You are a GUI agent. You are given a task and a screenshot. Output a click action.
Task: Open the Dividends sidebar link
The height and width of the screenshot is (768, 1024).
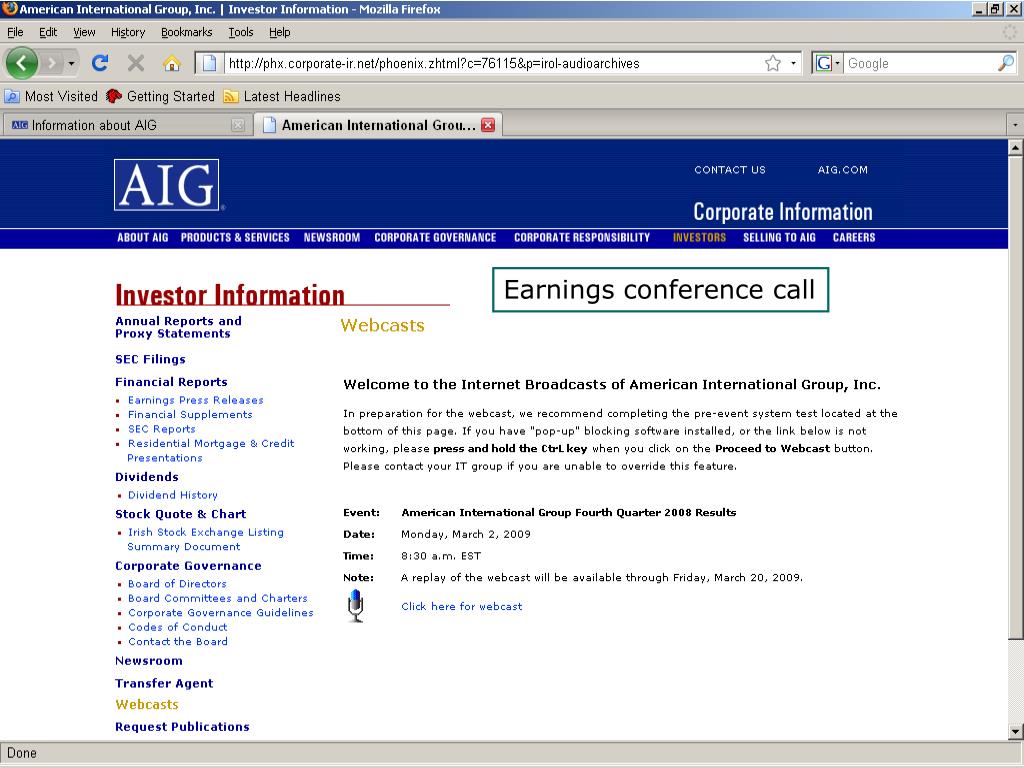point(146,477)
